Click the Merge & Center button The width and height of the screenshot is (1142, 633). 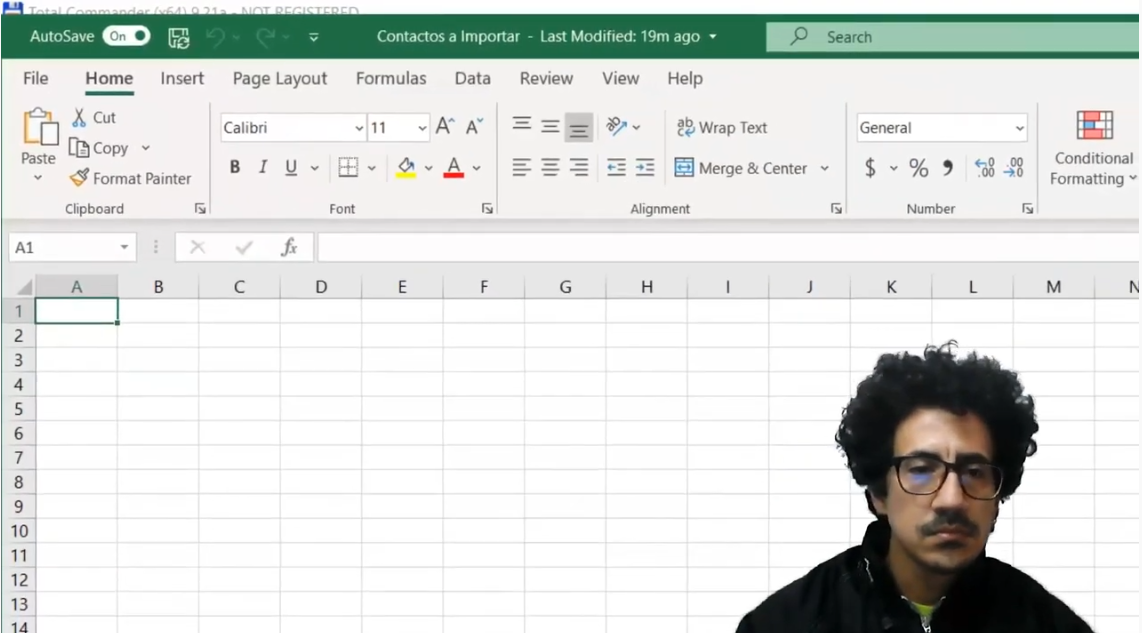[741, 168]
